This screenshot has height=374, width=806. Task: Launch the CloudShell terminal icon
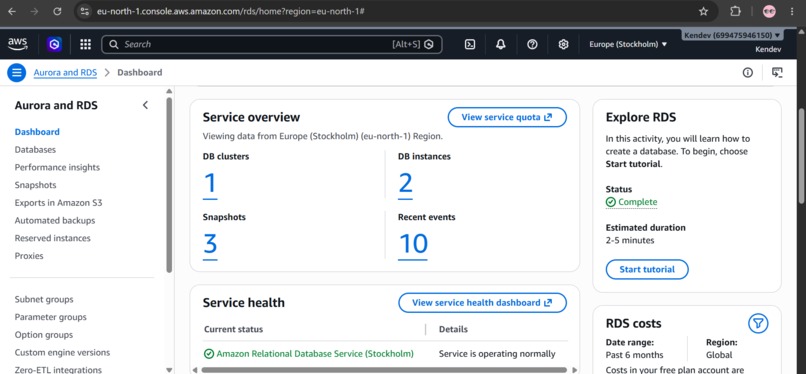click(x=470, y=44)
